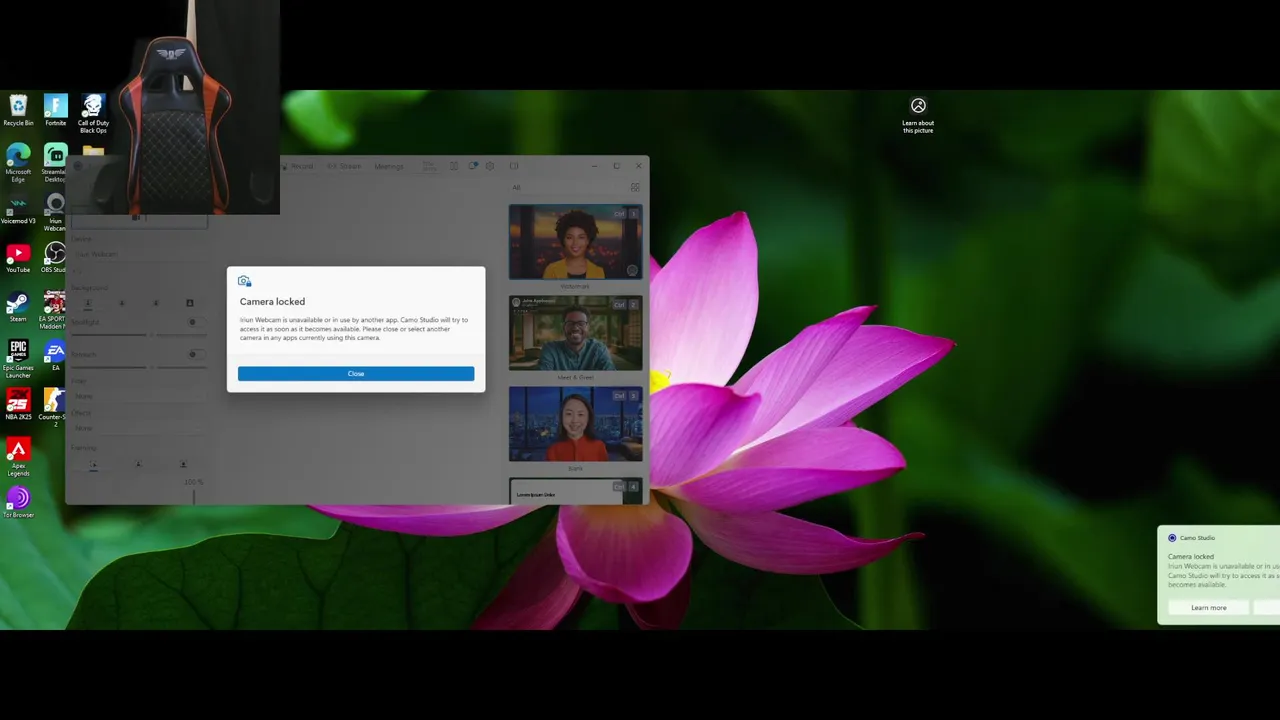Open Call of Duty Black Ops shortcut
Screen dimensions: 1280x720
pyautogui.click(x=93, y=114)
